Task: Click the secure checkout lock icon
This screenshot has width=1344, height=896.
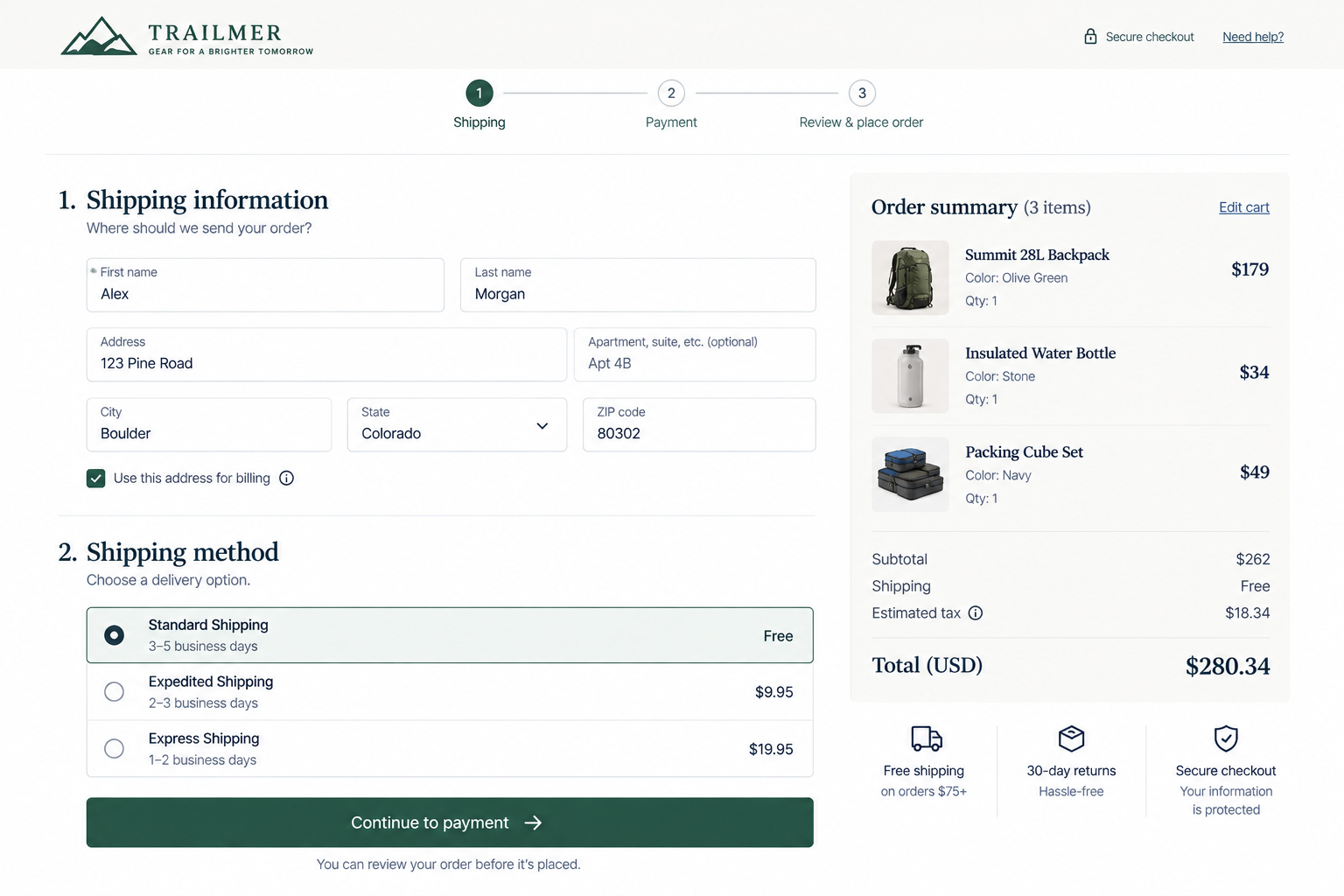Action: pyautogui.click(x=1090, y=36)
